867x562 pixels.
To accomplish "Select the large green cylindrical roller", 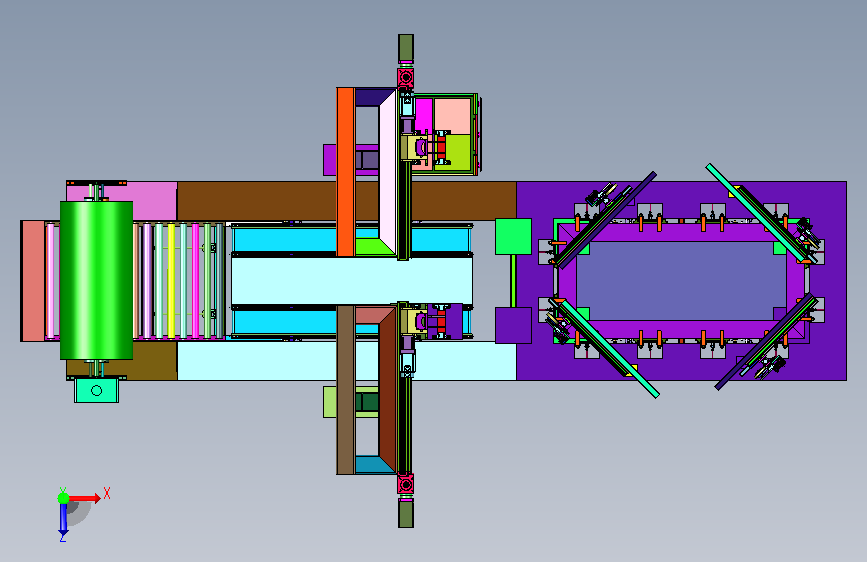I will point(96,280).
